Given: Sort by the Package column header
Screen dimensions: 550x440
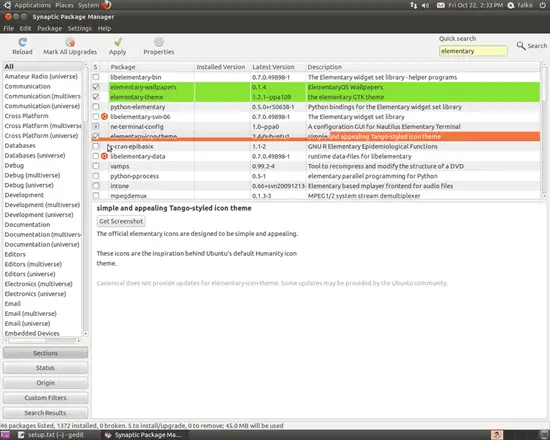Looking at the screenshot, I should pyautogui.click(x=152, y=67).
